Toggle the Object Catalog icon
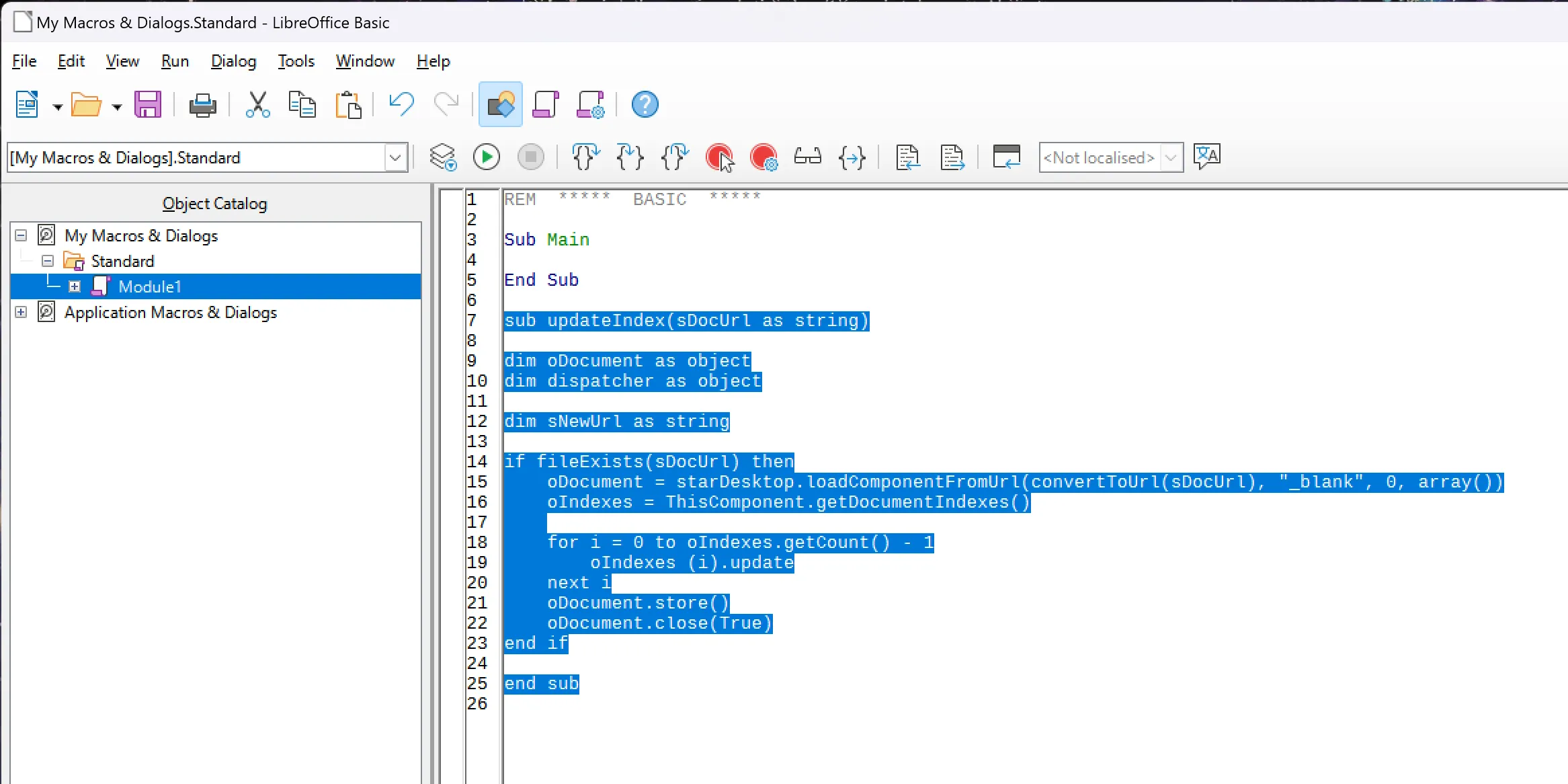 tap(501, 105)
